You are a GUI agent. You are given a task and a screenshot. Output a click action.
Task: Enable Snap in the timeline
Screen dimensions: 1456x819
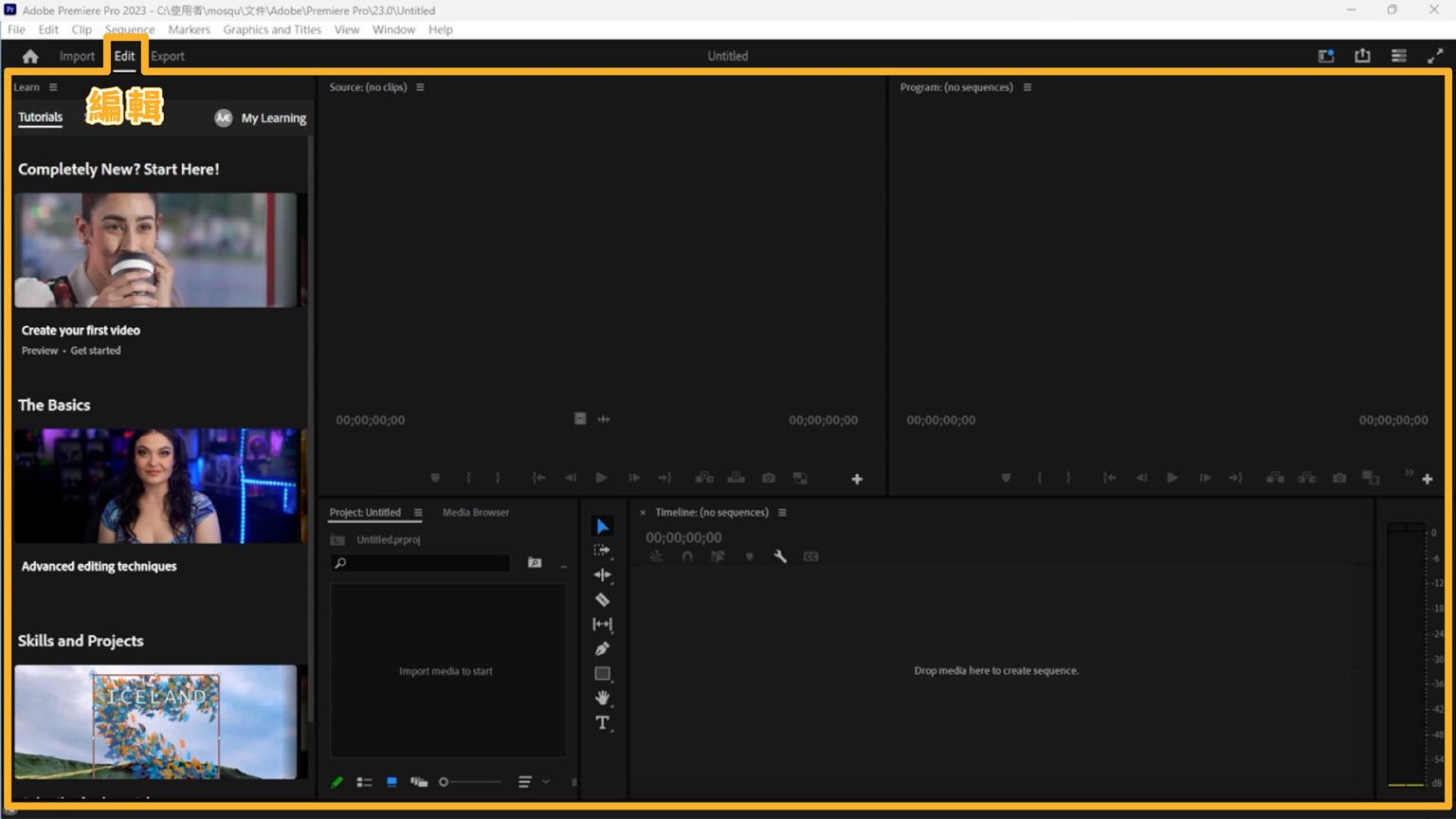click(x=687, y=556)
